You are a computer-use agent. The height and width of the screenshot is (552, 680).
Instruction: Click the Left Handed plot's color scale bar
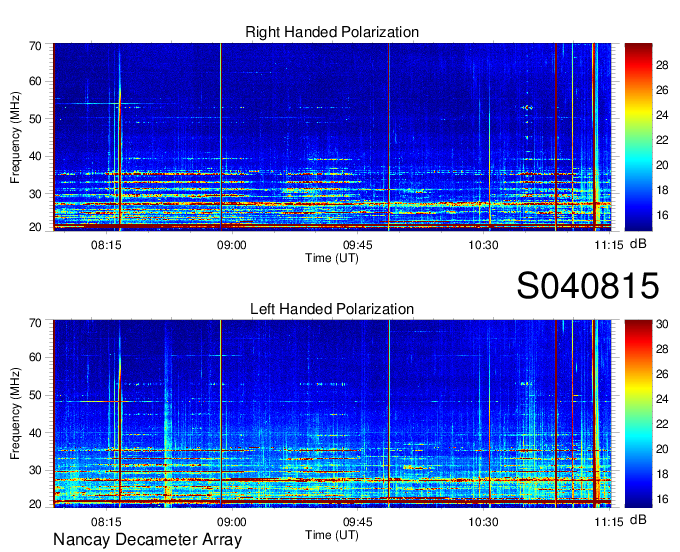point(638,413)
